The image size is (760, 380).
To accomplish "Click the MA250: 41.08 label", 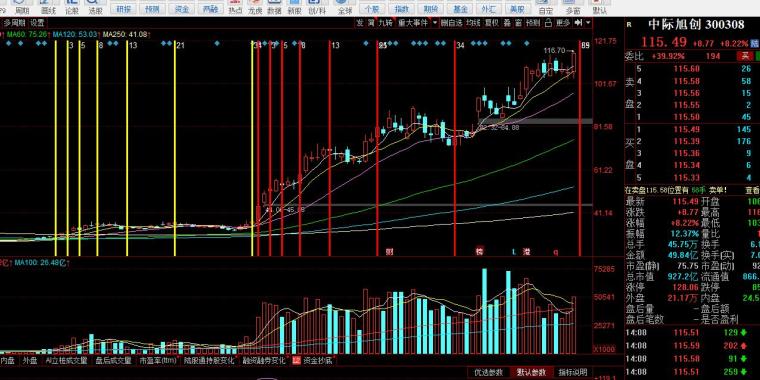I will (125, 34).
